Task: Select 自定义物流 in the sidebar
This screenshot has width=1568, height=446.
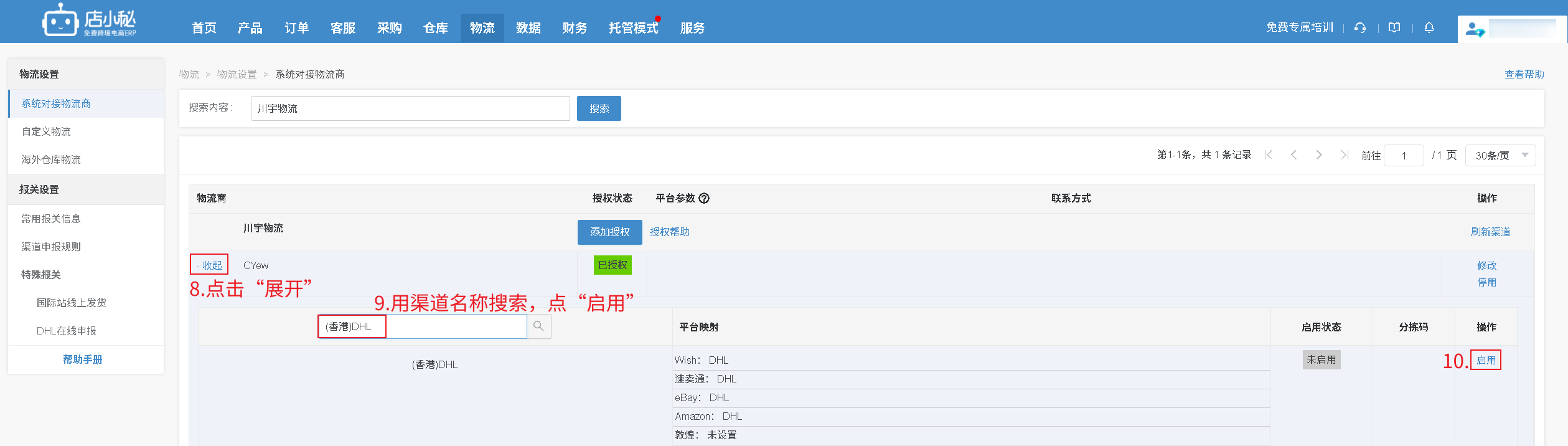Action: tap(46, 131)
